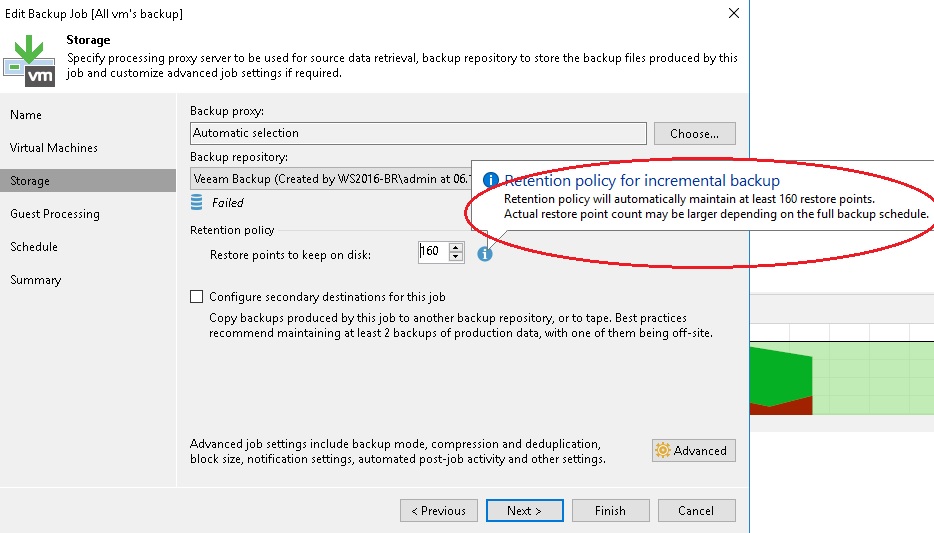
Task: Click the Storage VM wizard icon
Action: [29, 61]
